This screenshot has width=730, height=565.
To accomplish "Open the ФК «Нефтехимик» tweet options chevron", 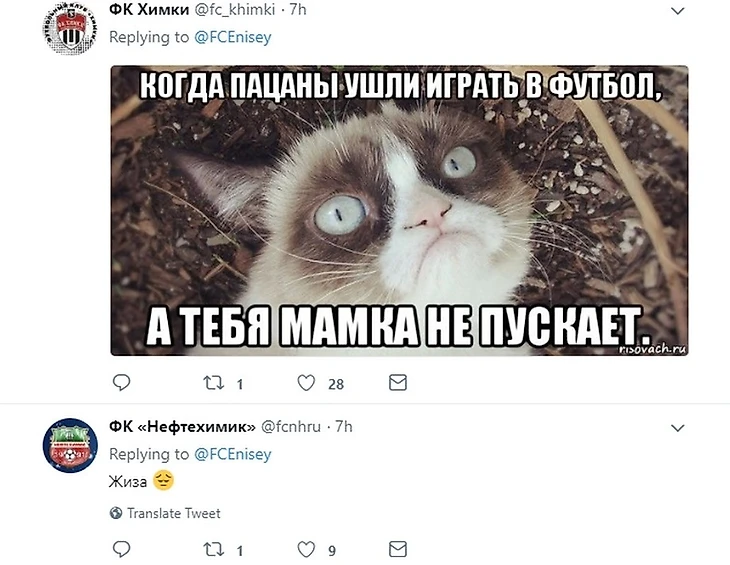I will pos(677,428).
